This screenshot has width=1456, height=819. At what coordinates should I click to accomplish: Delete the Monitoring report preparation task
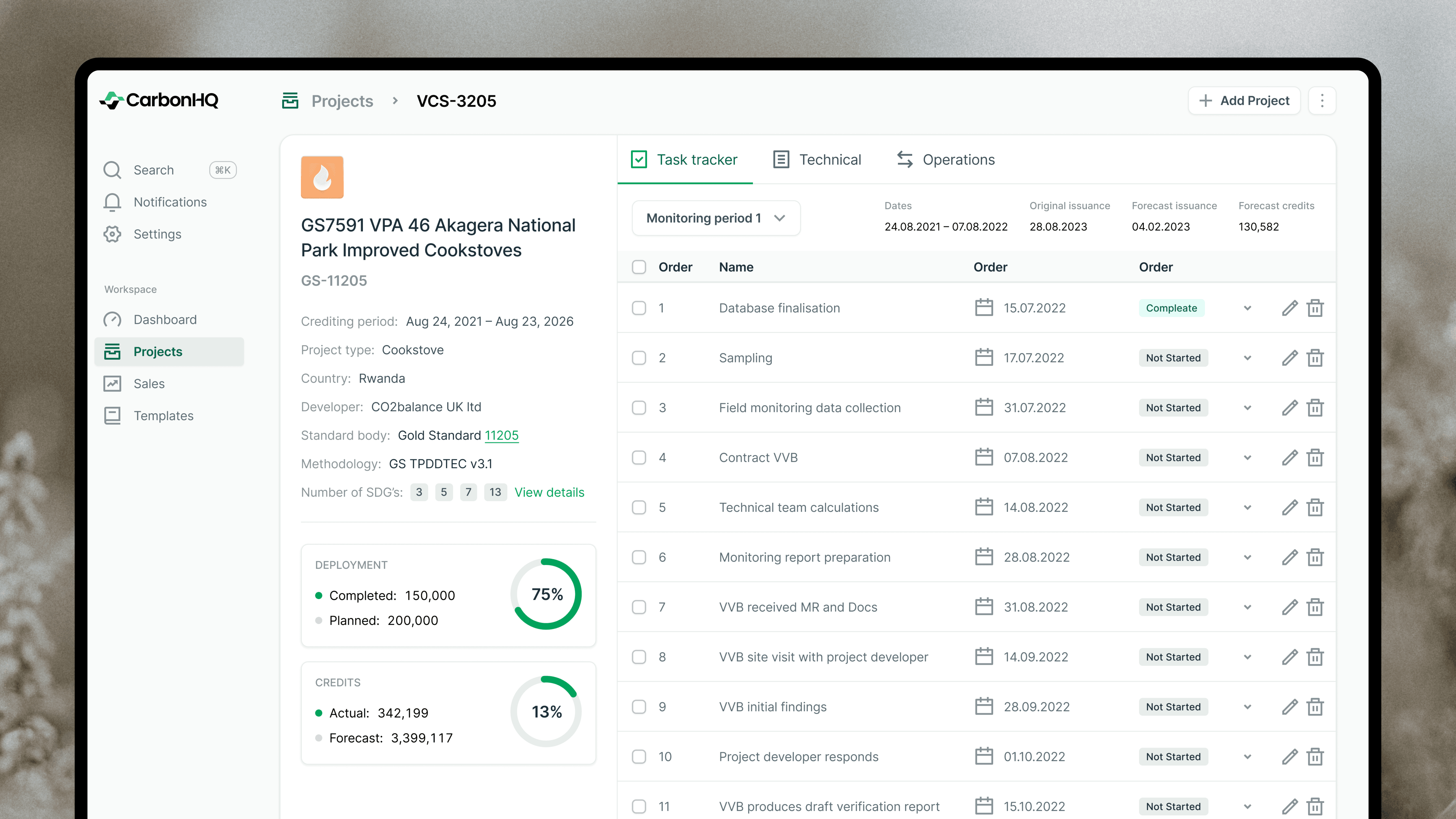pyautogui.click(x=1315, y=557)
